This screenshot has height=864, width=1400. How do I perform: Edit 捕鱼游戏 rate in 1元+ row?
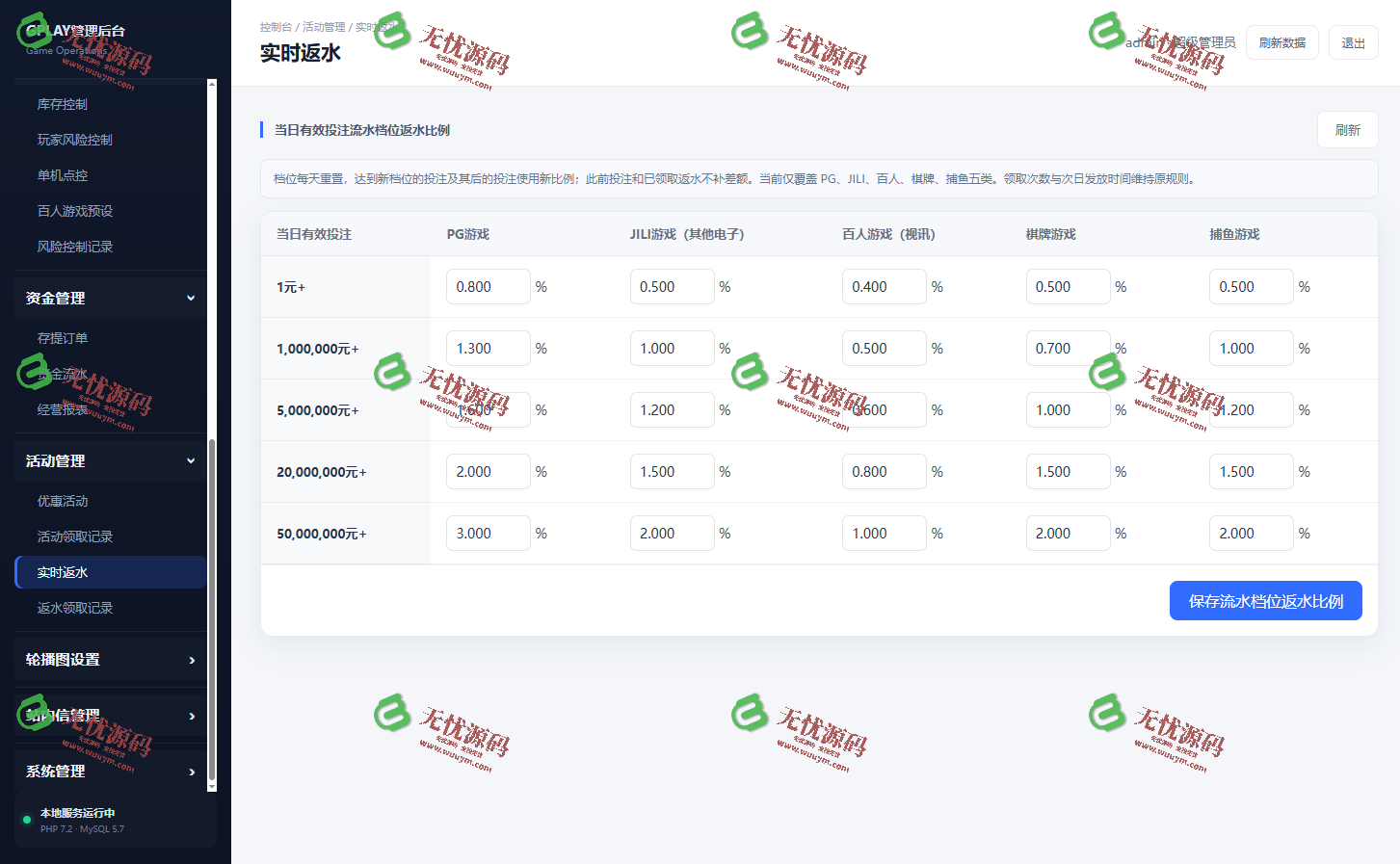pyautogui.click(x=1252, y=287)
